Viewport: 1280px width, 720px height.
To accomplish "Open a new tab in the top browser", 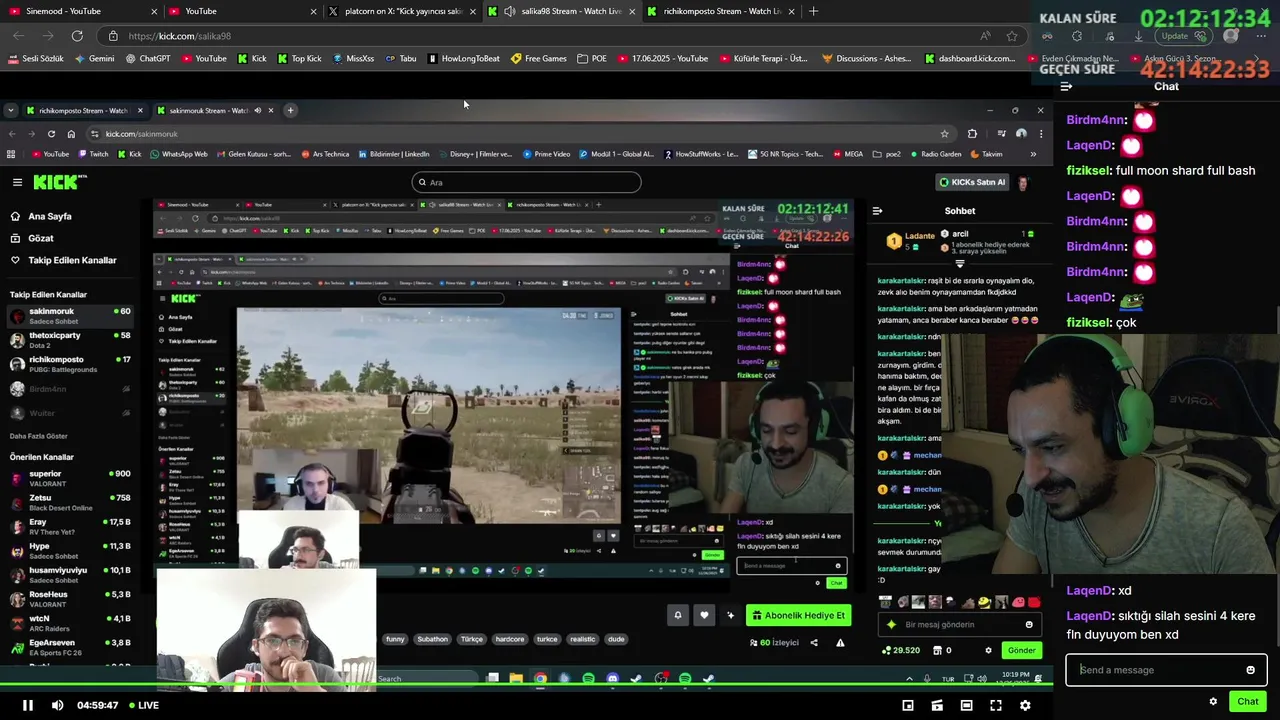I will [x=813, y=11].
